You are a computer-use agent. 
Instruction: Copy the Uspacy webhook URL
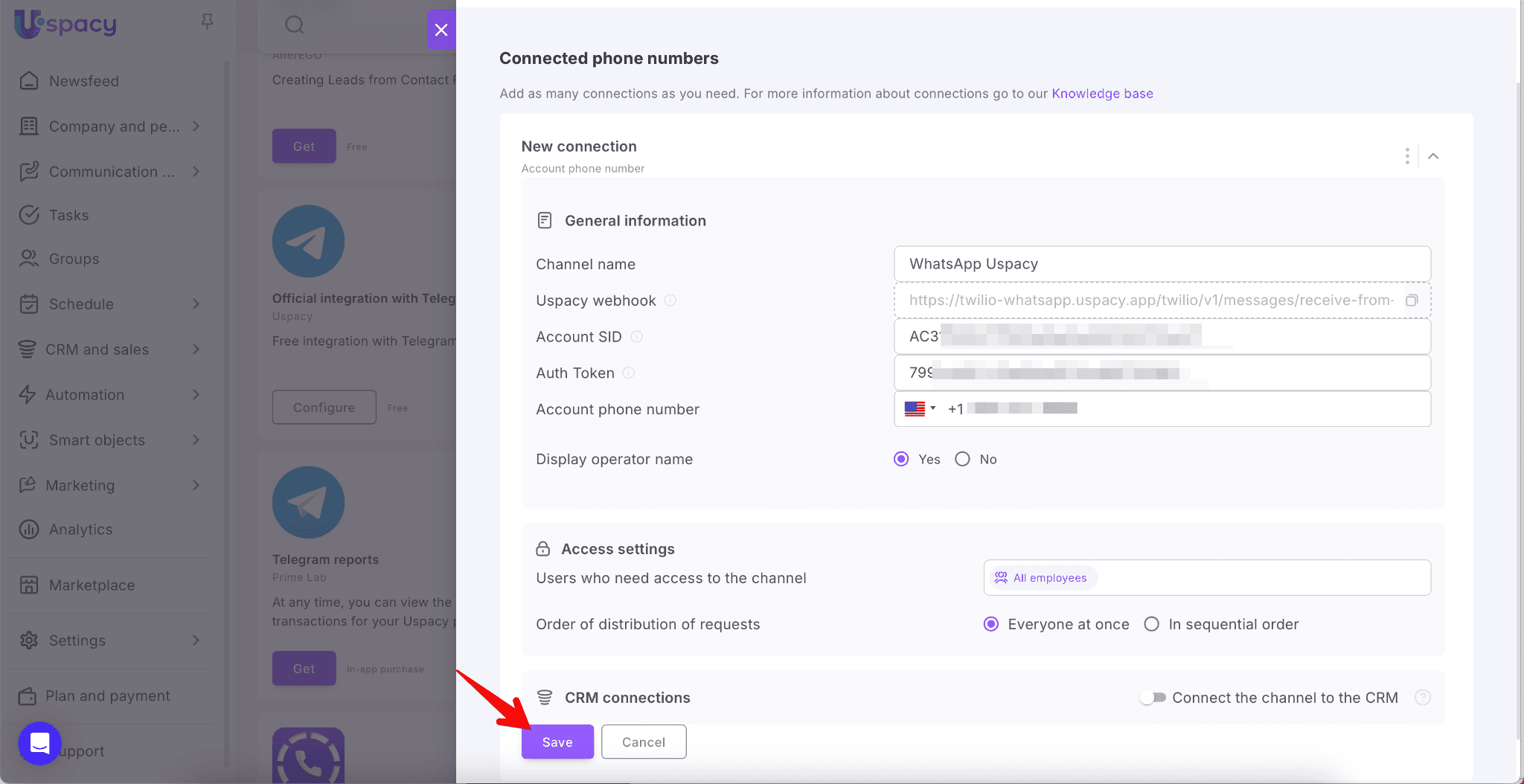(1411, 301)
